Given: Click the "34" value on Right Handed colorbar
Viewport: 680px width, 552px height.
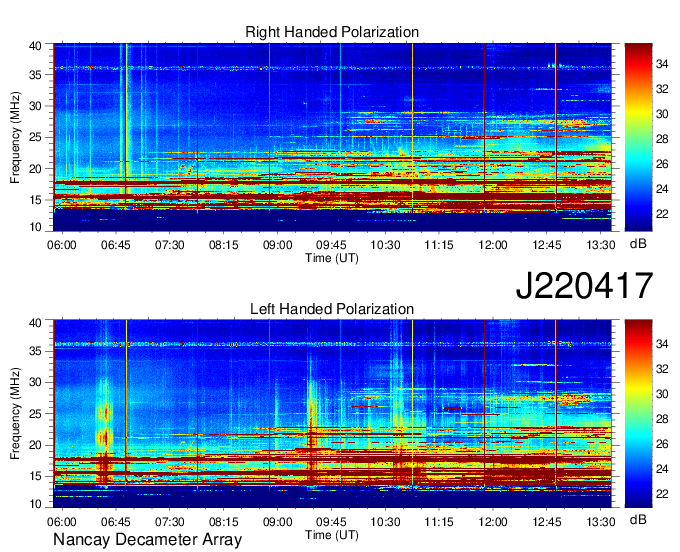Looking at the screenshot, I should (662, 64).
